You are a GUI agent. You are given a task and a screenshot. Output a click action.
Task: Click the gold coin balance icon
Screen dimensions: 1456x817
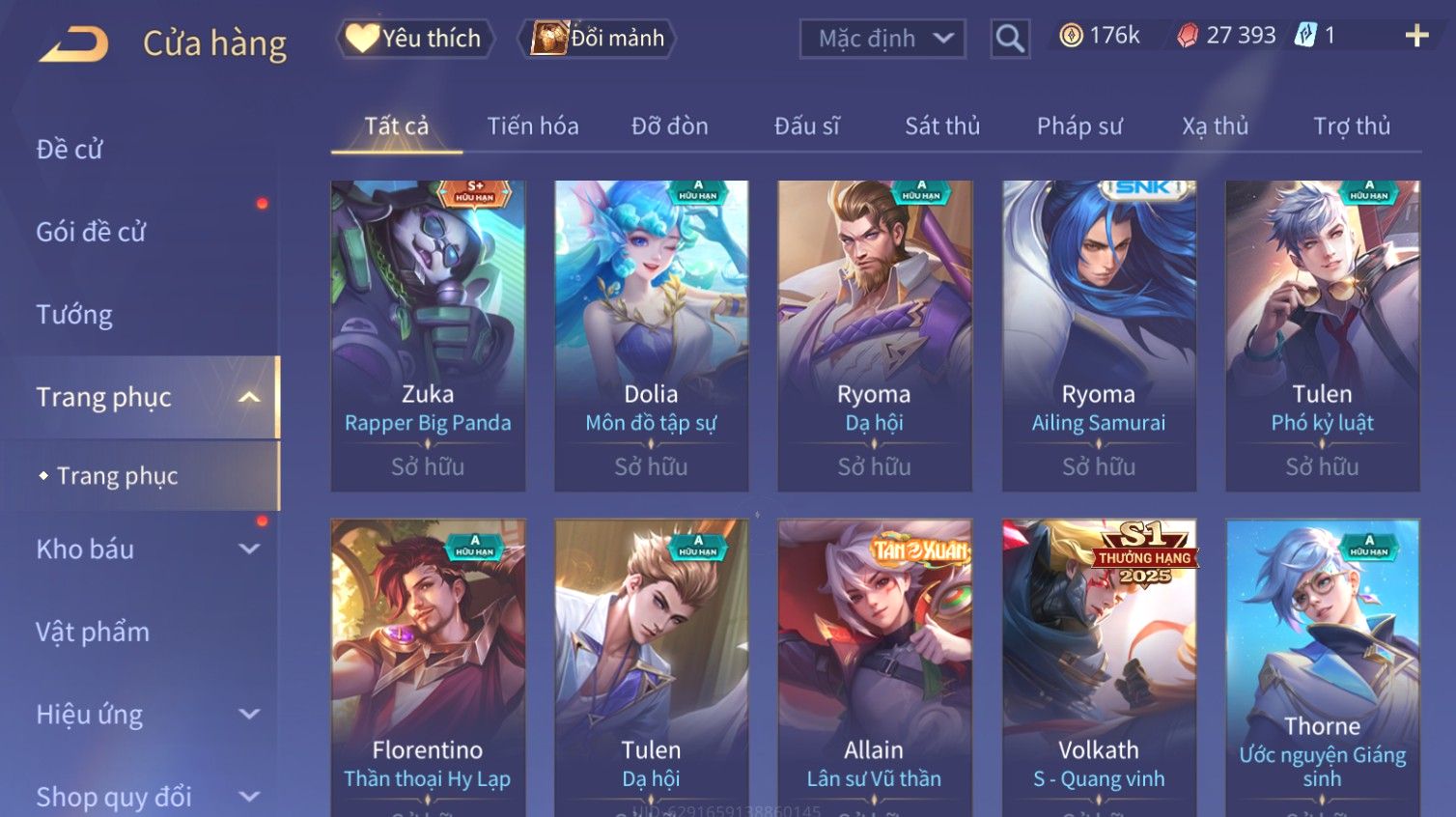(x=1071, y=36)
